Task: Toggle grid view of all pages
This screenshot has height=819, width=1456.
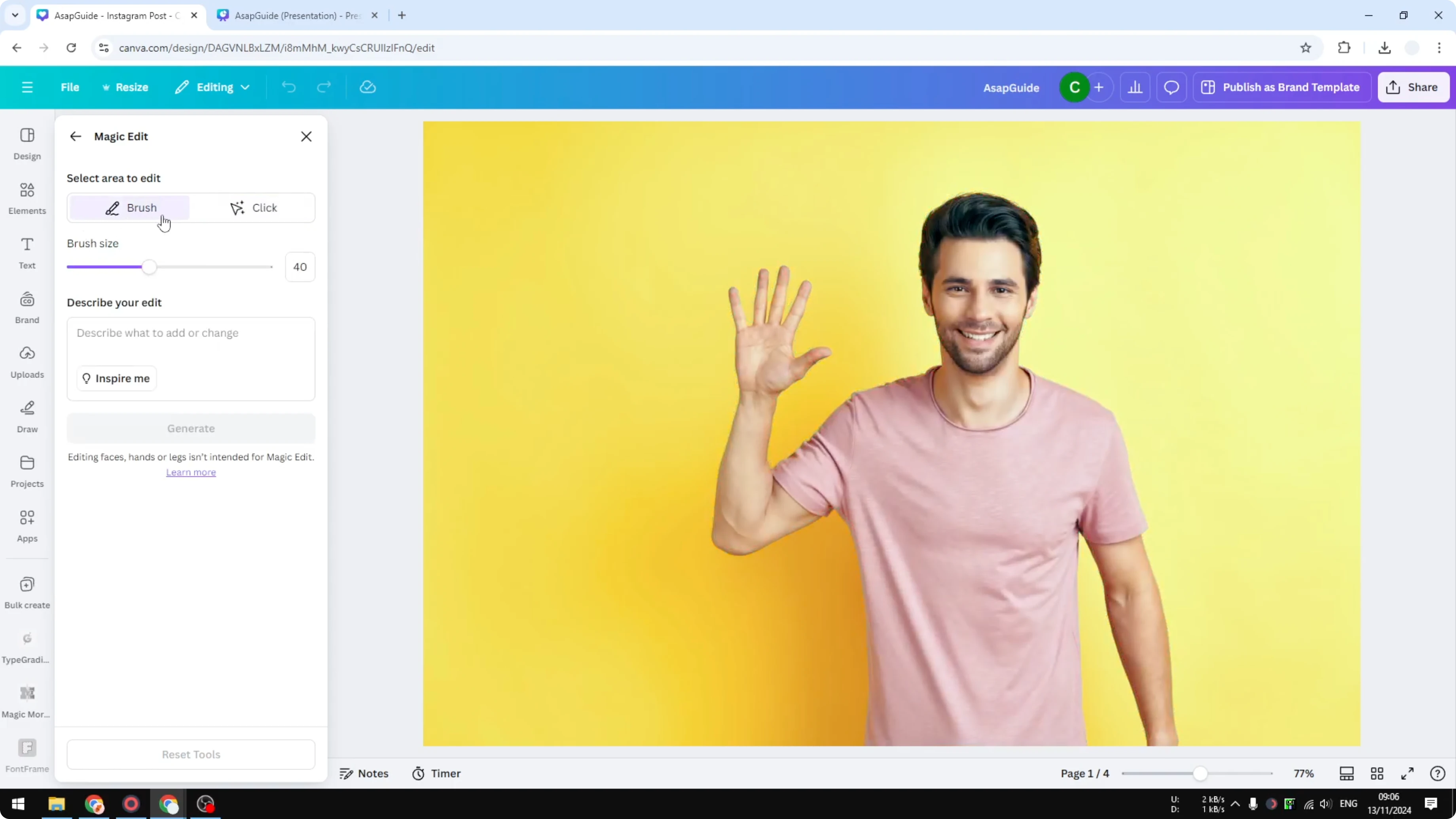Action: tap(1377, 773)
